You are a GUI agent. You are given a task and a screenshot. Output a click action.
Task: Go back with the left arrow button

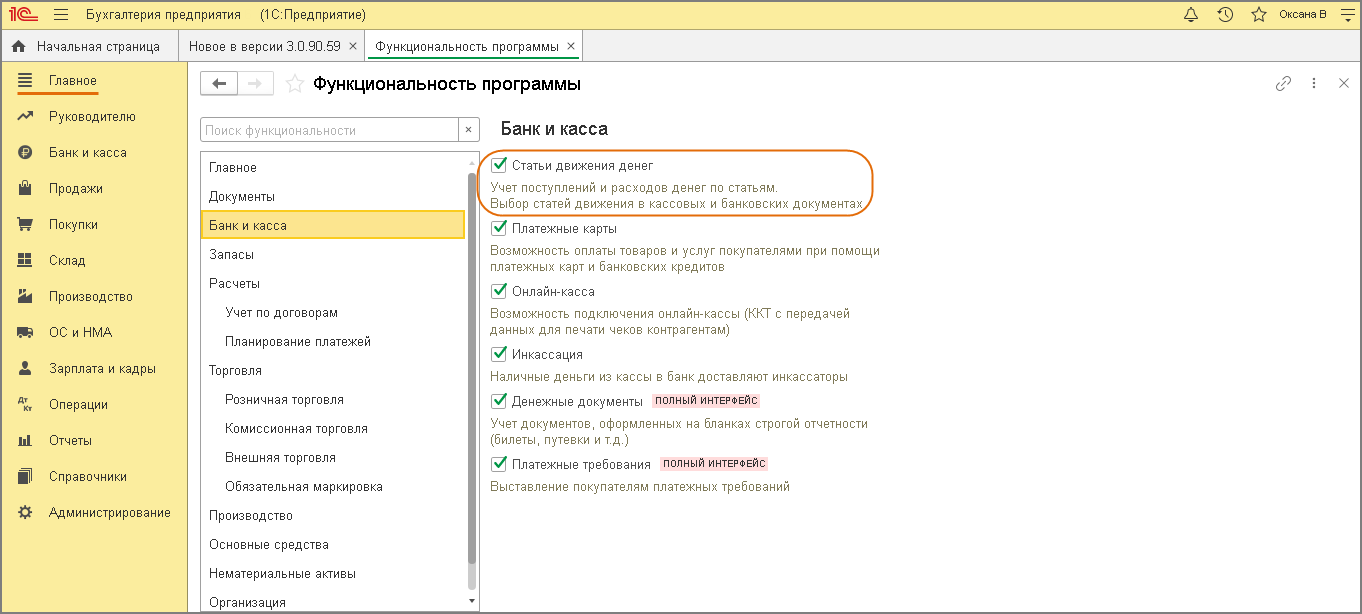tap(219, 84)
